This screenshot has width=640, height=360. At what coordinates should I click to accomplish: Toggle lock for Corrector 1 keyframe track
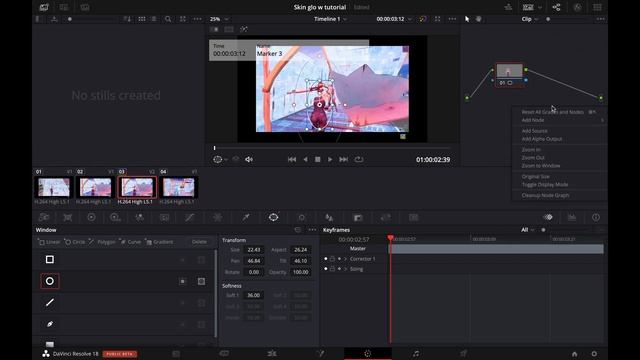(x=332, y=259)
